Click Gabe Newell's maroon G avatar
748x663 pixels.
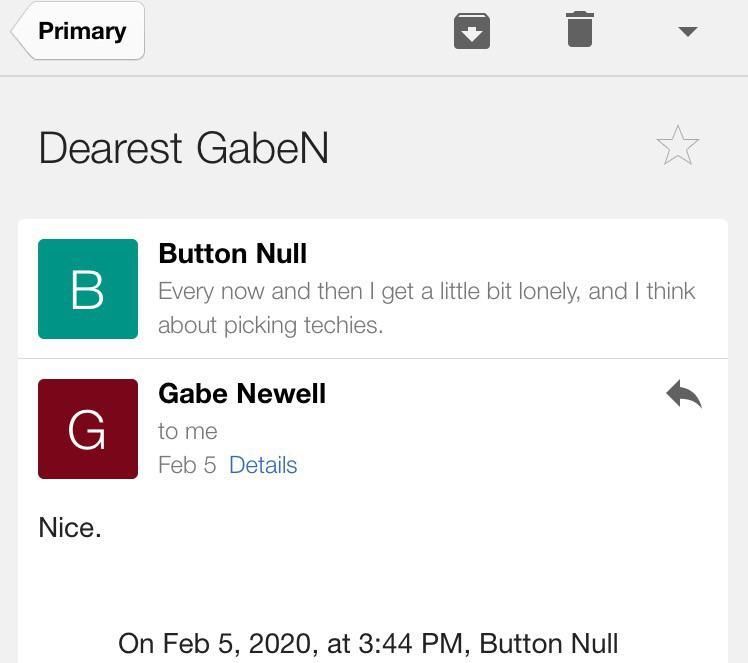click(x=88, y=429)
